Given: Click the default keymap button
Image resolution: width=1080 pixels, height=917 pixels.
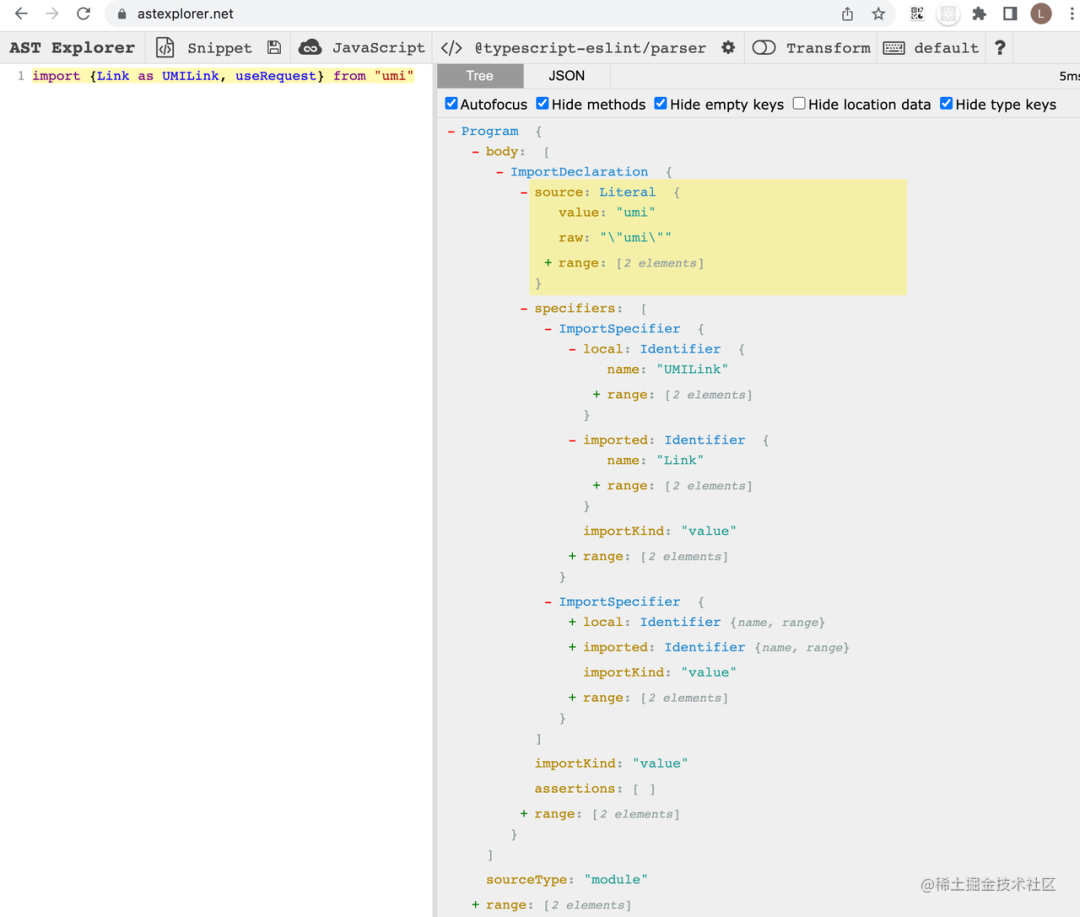Looking at the screenshot, I should coord(946,48).
